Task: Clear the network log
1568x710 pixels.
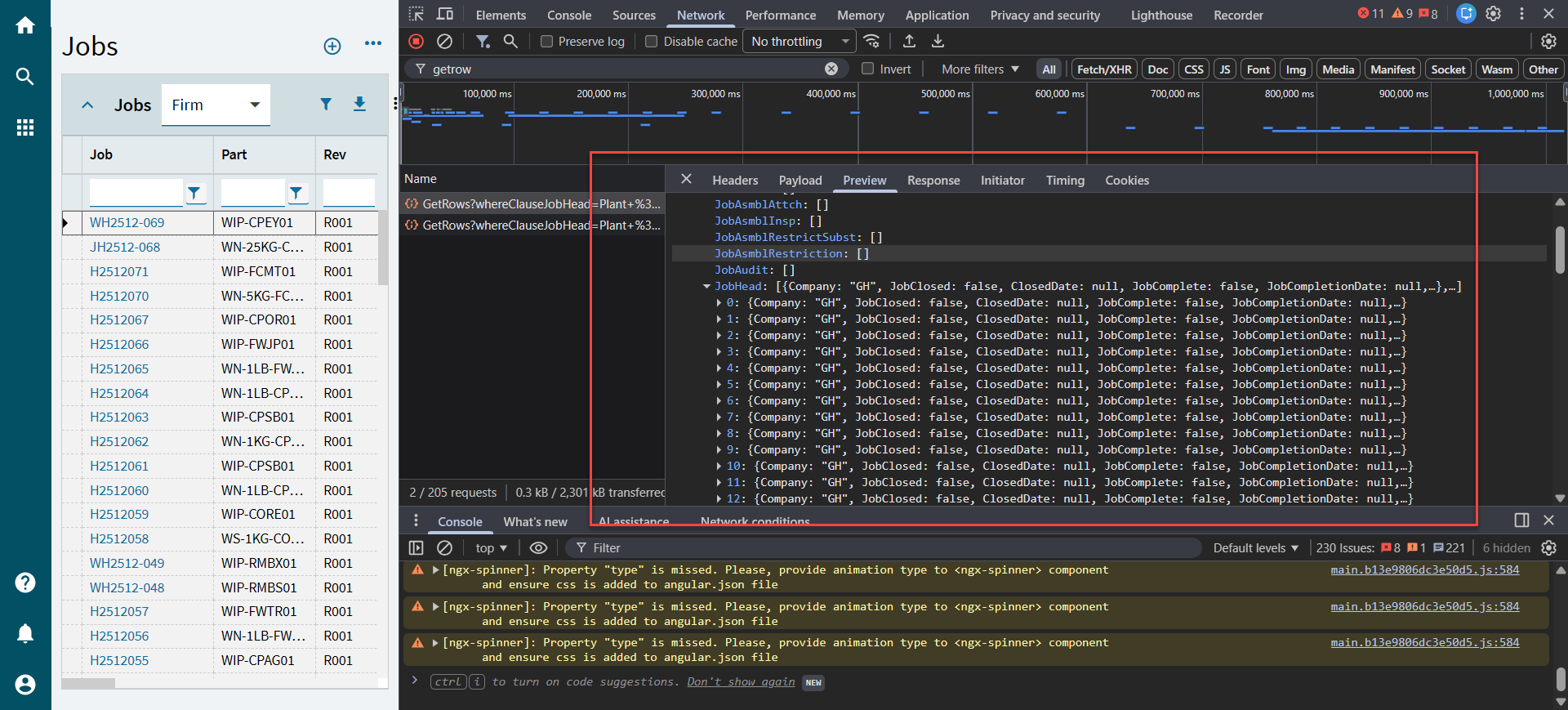Action: point(444,41)
